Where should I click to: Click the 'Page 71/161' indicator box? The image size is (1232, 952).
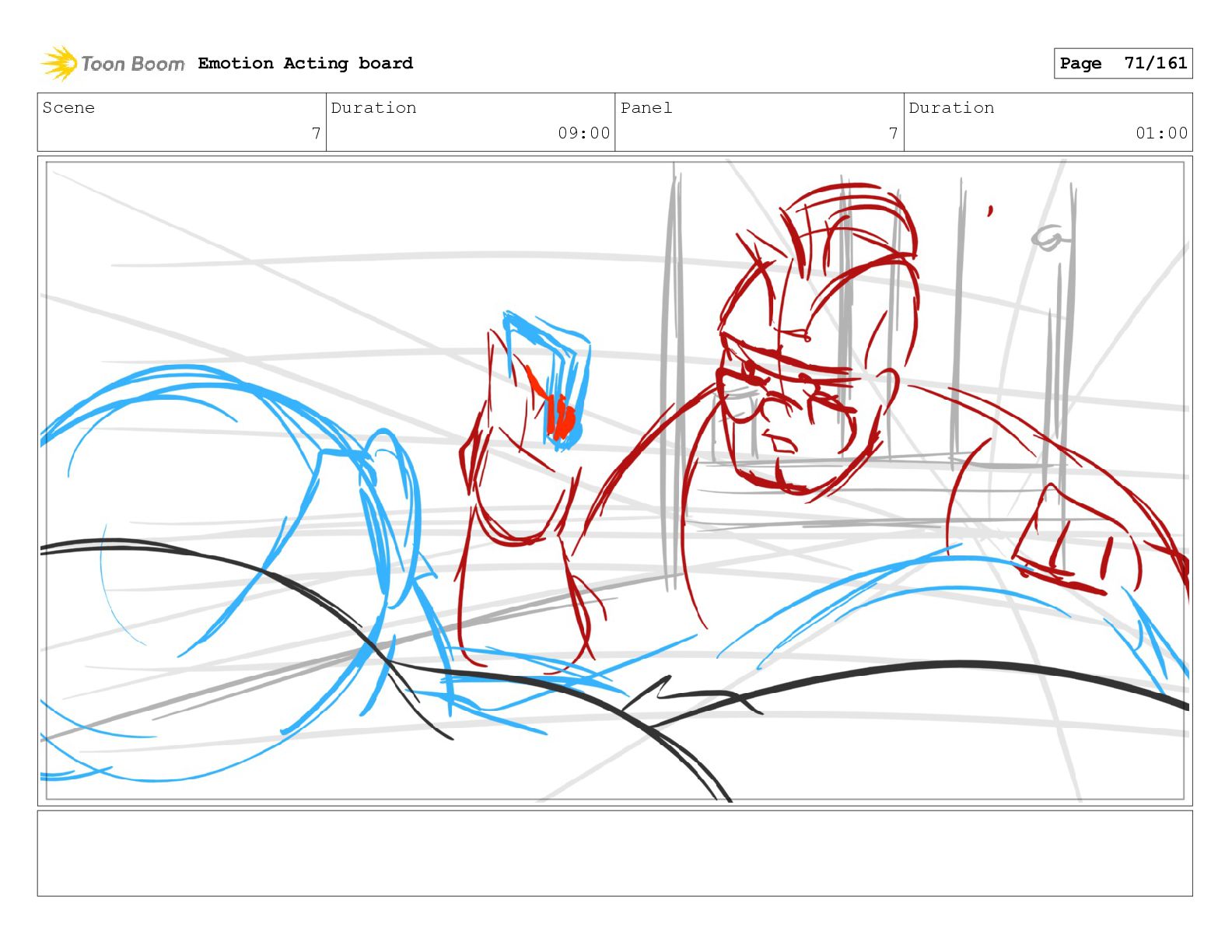click(1122, 63)
